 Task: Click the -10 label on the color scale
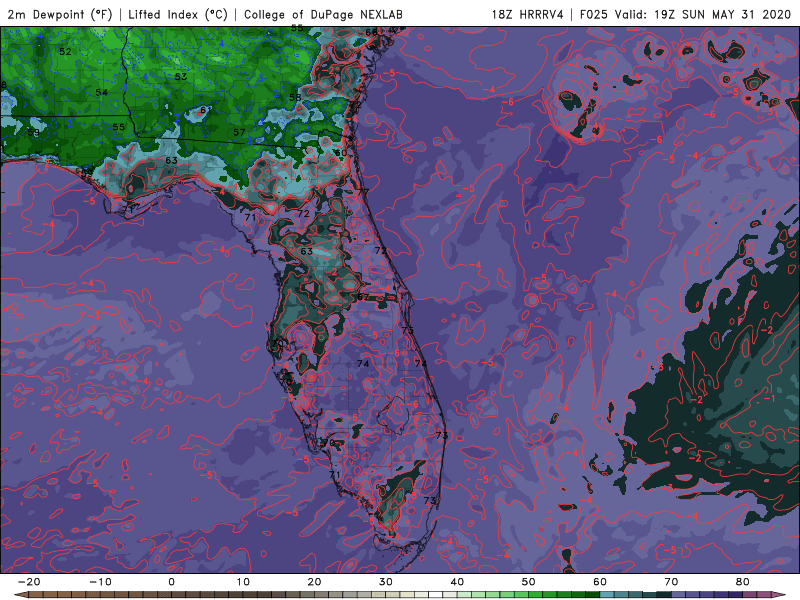click(100, 582)
